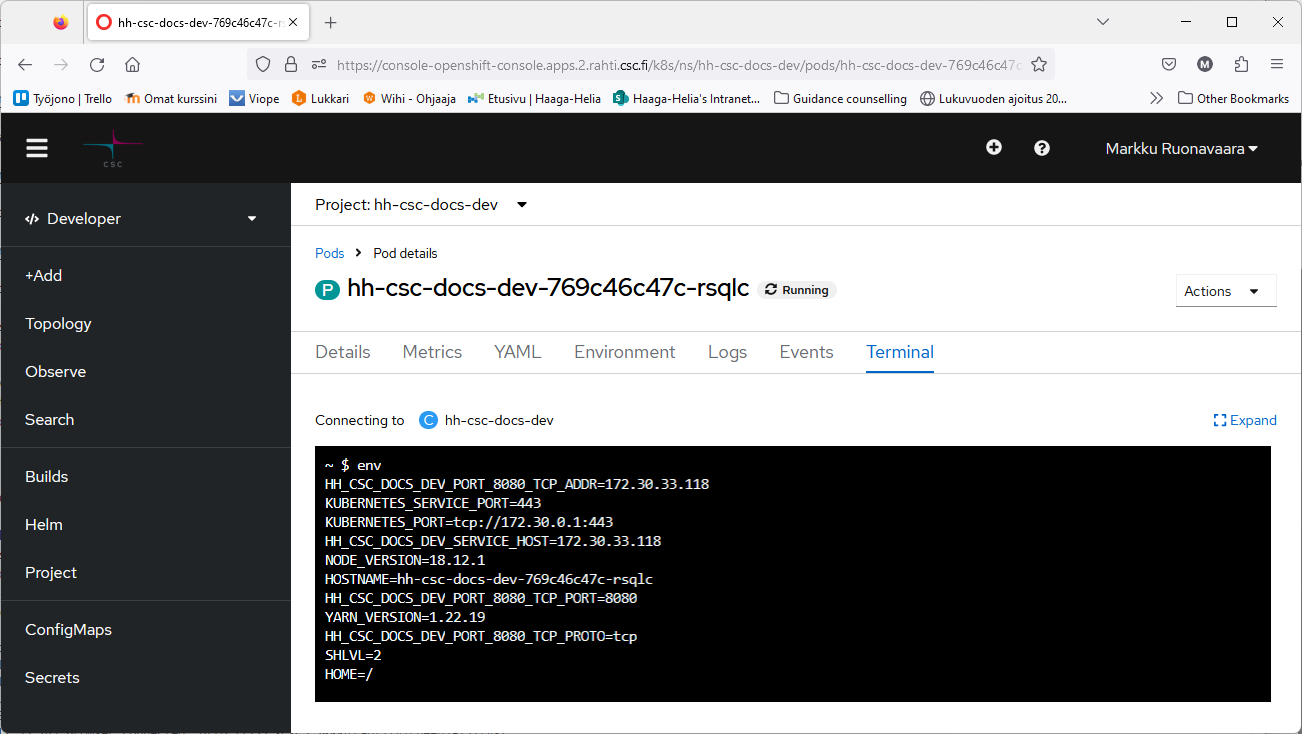Open the help question mark icon
The image size is (1302, 734).
click(1042, 148)
